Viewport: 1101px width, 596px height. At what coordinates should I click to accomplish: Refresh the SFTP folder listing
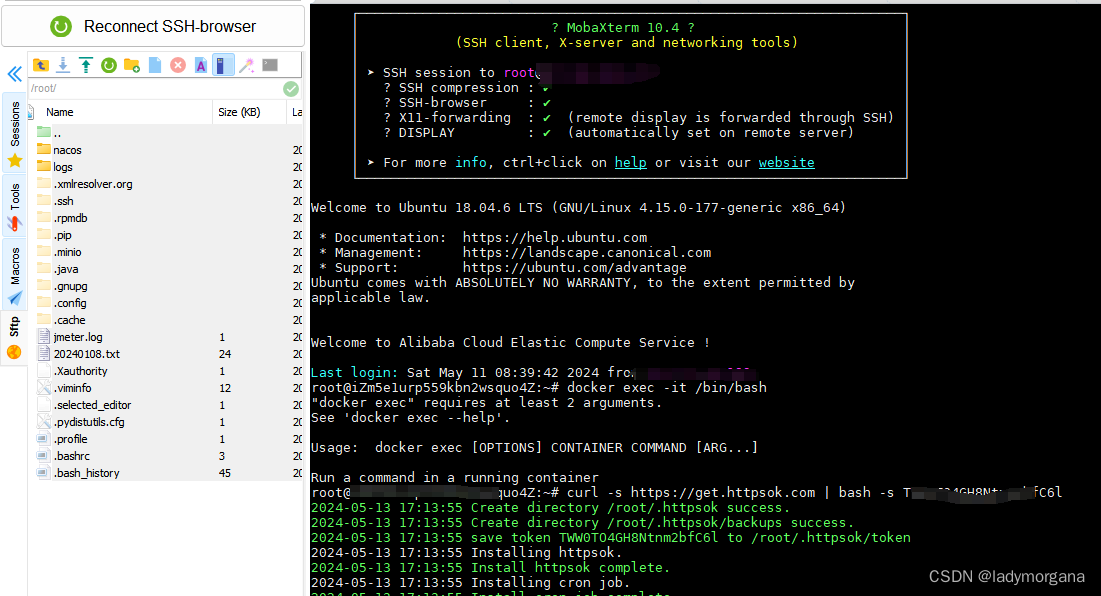(x=109, y=65)
